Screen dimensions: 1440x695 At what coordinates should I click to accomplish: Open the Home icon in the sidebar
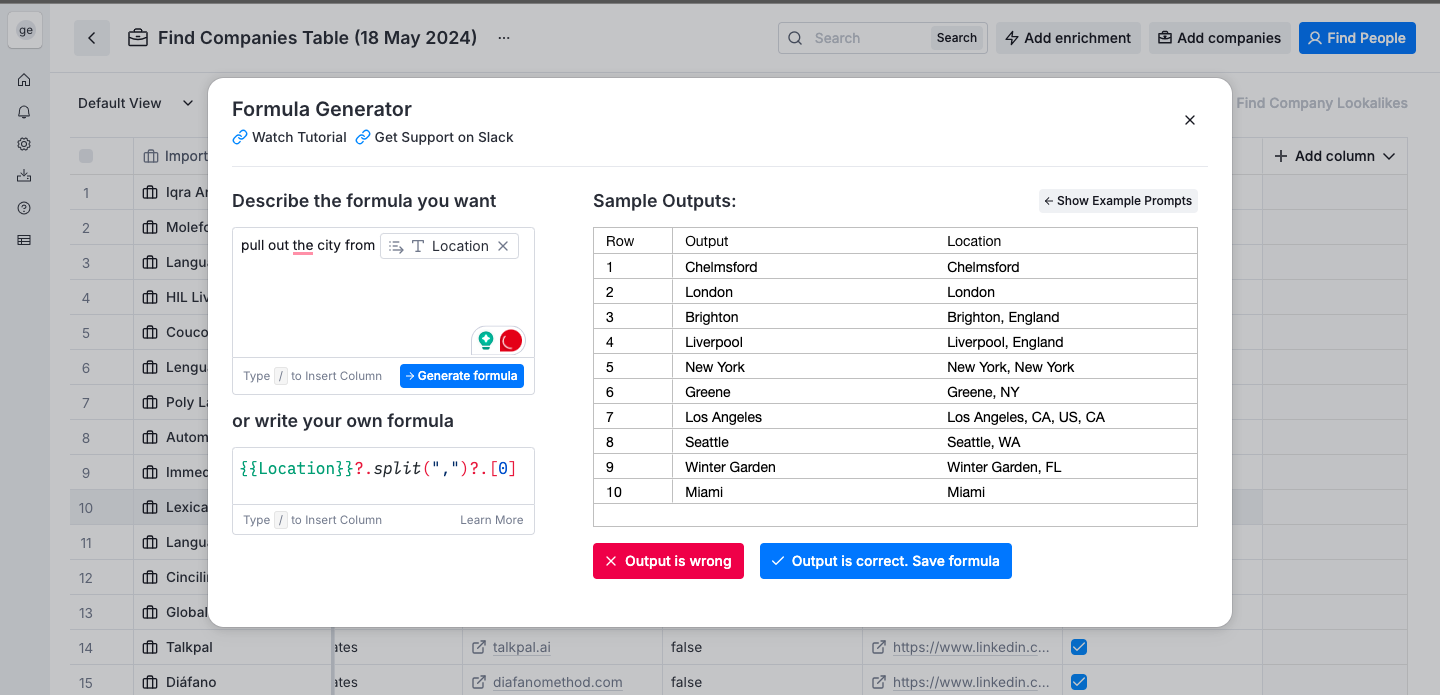[x=24, y=80]
